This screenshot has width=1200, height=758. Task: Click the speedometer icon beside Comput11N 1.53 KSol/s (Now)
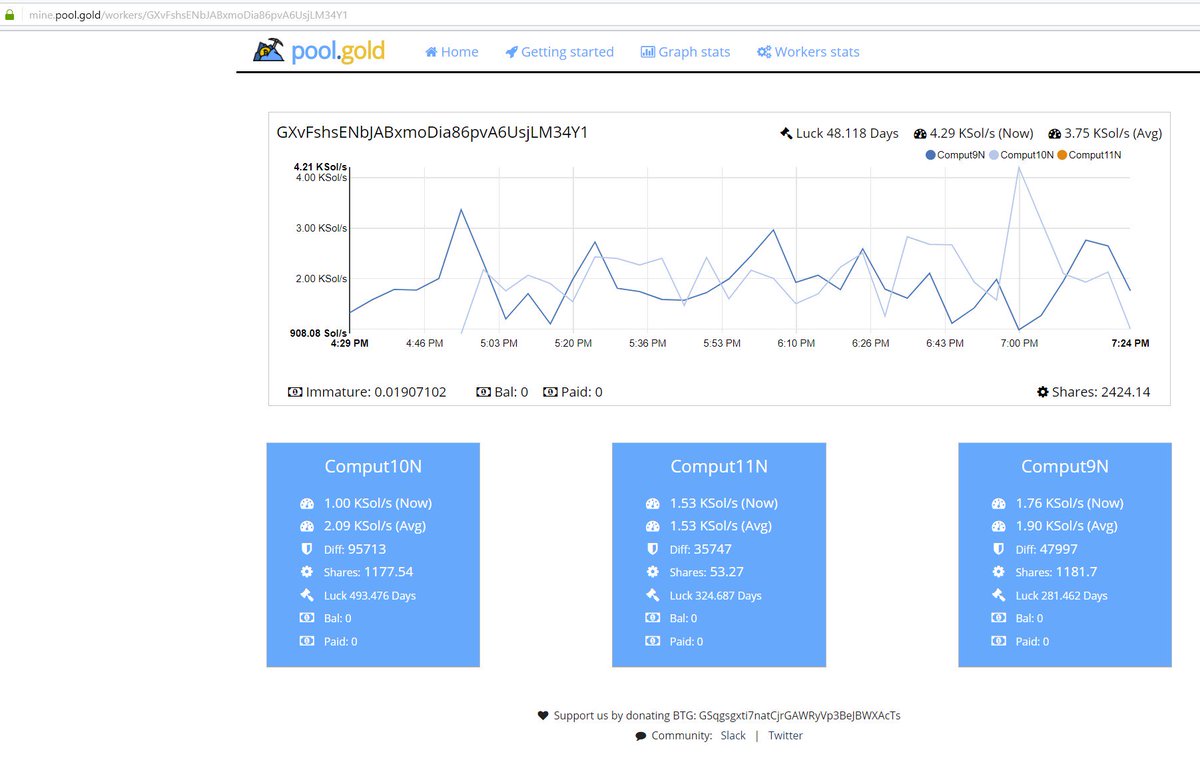[x=653, y=503]
